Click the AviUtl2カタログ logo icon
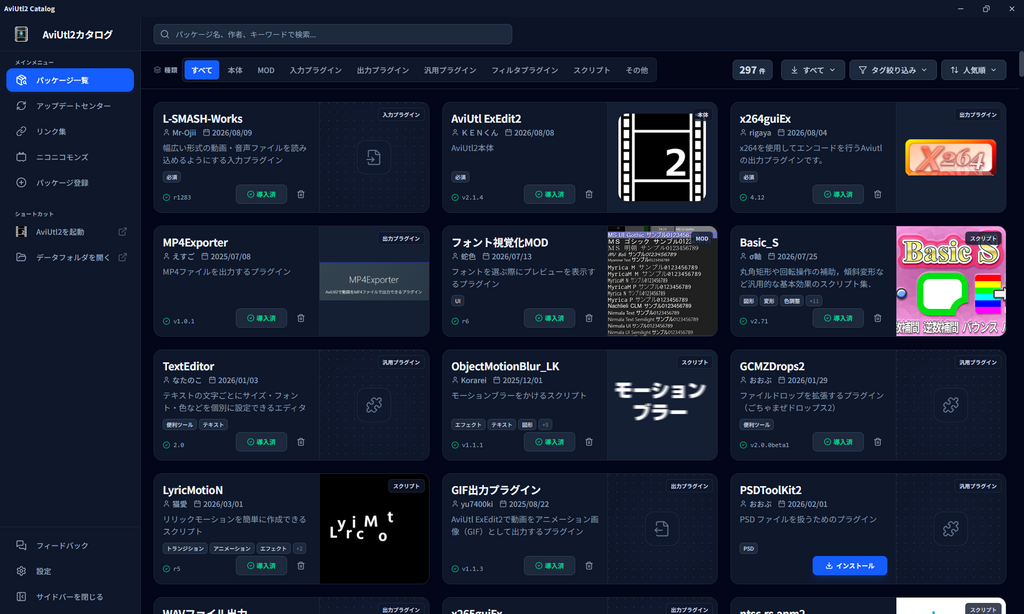The width and height of the screenshot is (1024, 614). click(x=22, y=35)
